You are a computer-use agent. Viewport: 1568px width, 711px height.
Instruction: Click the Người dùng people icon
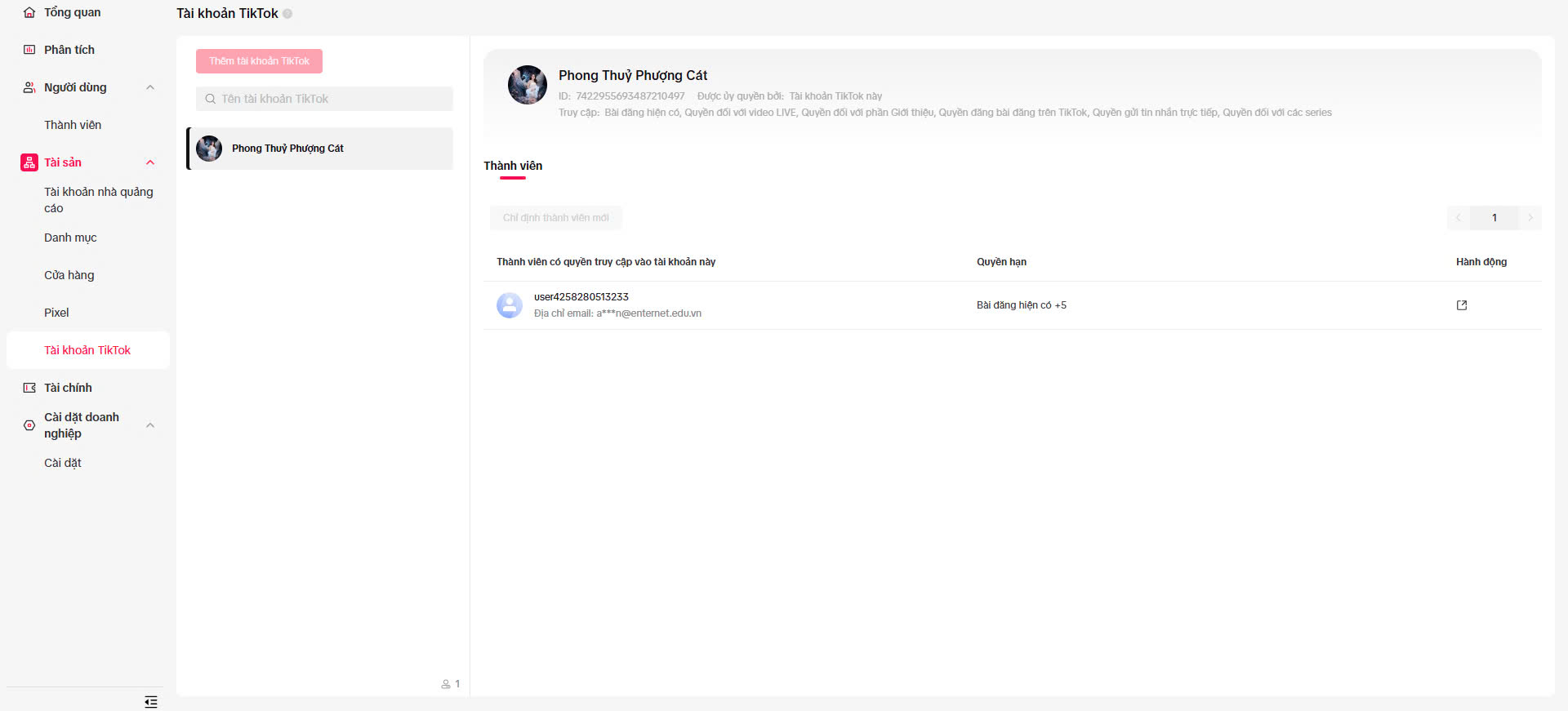pyautogui.click(x=29, y=87)
